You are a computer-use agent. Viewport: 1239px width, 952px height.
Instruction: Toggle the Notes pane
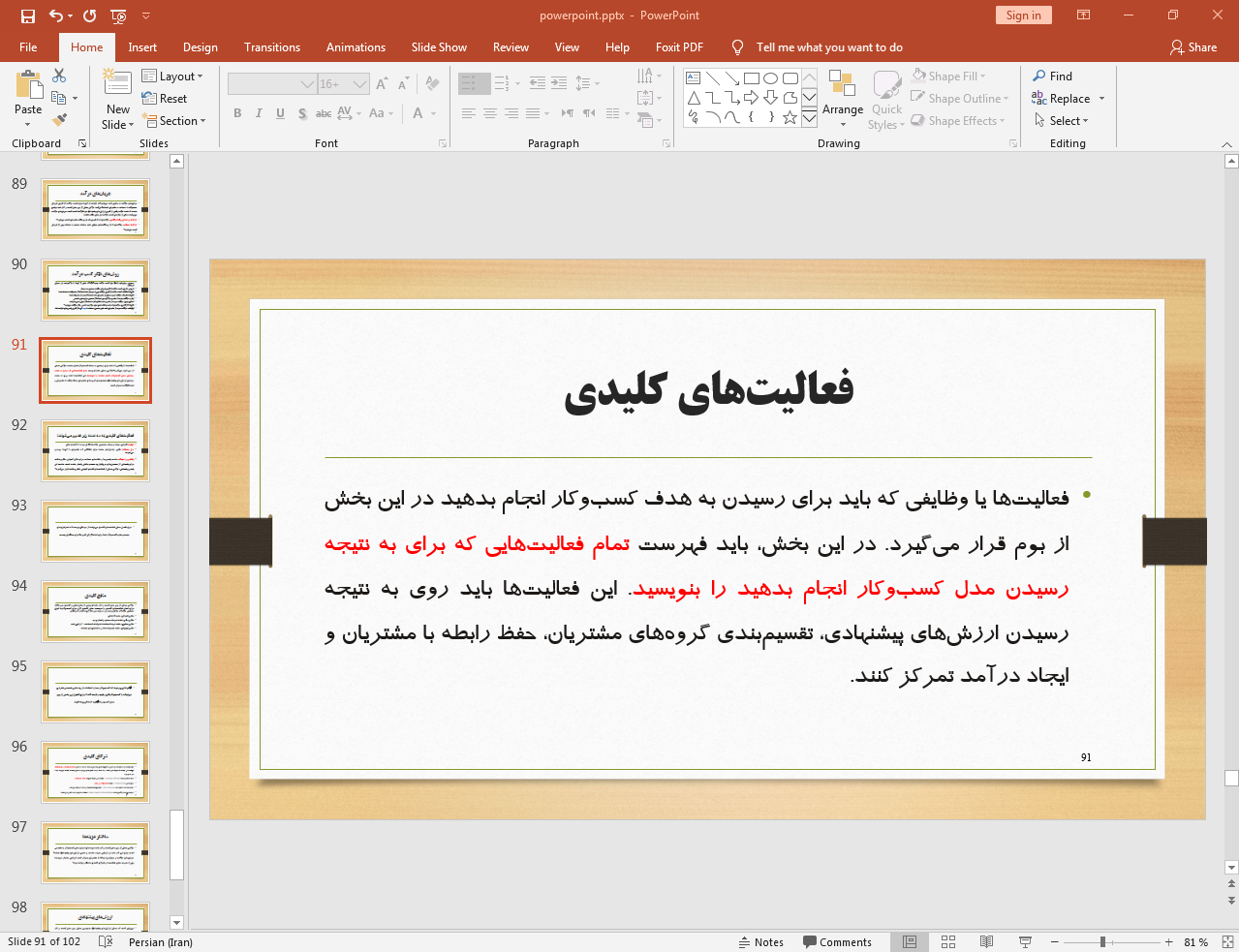point(761,941)
